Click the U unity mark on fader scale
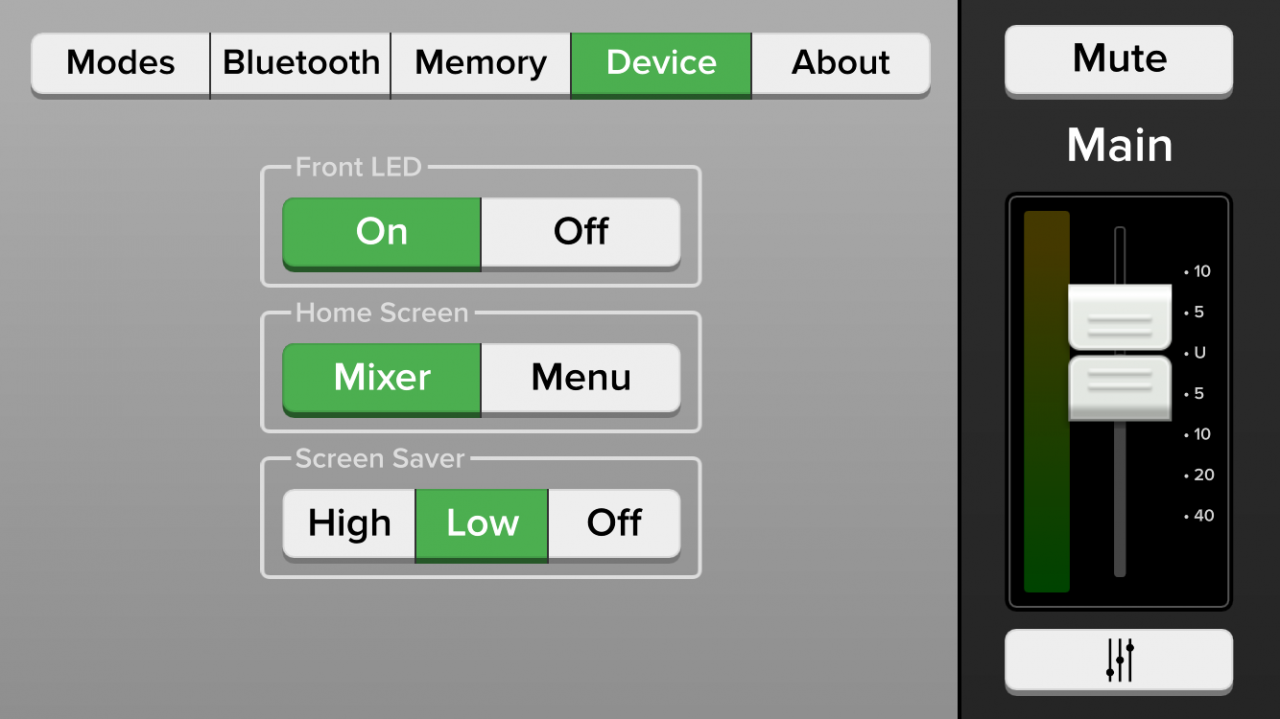Image resolution: width=1280 pixels, height=719 pixels. coord(1199,353)
